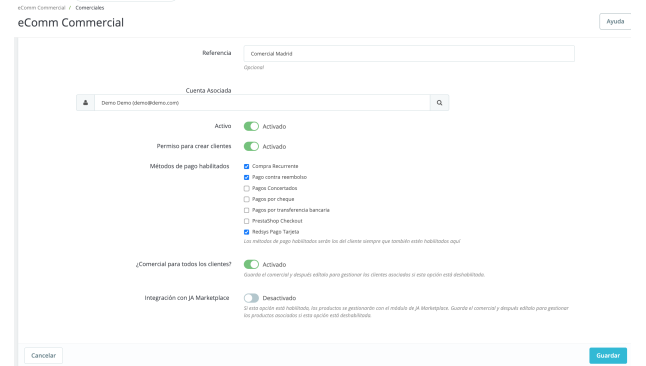The image size is (646, 366).
Task: Click the search magnifier icon in account field
Action: 440,103
